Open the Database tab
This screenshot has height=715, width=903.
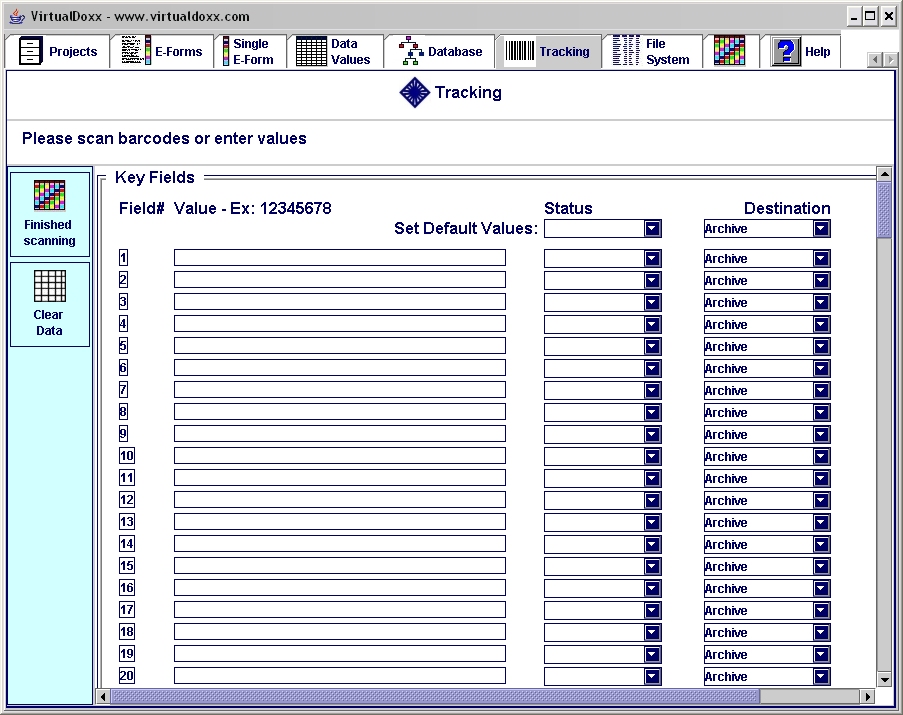click(x=439, y=52)
